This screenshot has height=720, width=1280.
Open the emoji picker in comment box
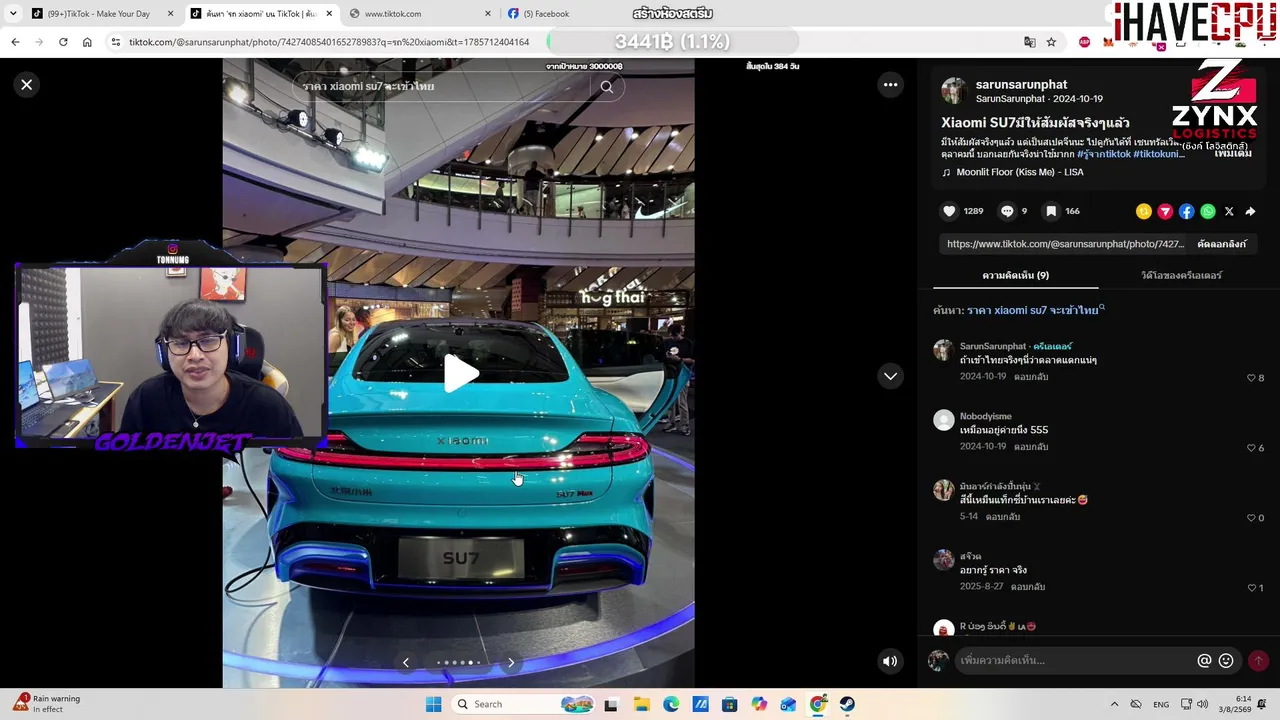tap(1226, 661)
